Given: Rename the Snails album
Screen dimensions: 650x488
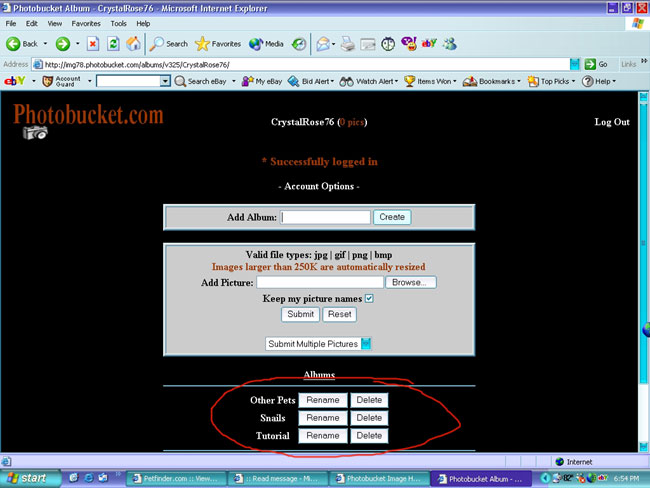Looking at the screenshot, I should [x=323, y=418].
